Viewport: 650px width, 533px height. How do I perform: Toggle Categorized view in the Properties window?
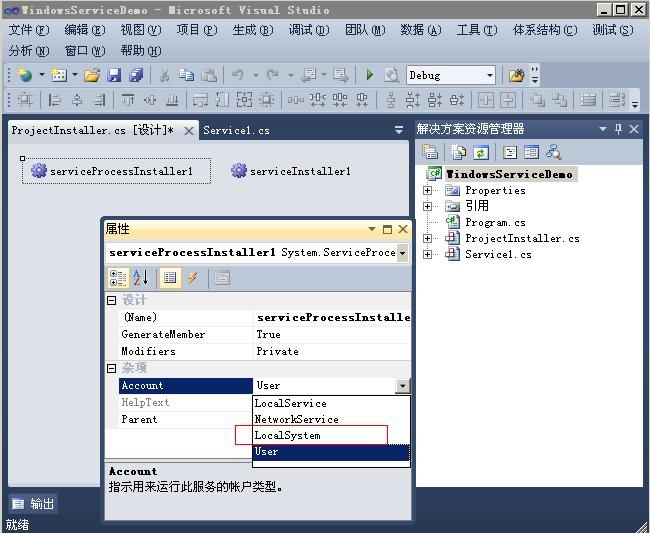[118, 278]
